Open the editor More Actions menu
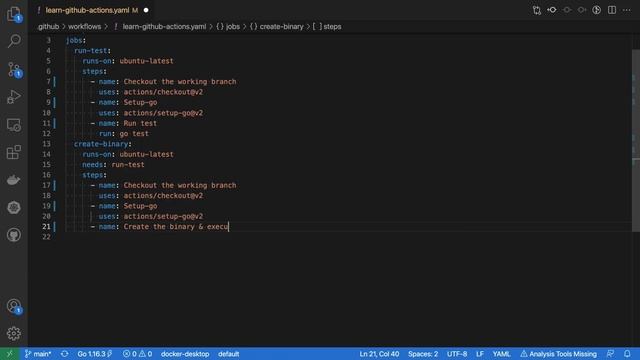This screenshot has height=360, width=640. [627, 10]
